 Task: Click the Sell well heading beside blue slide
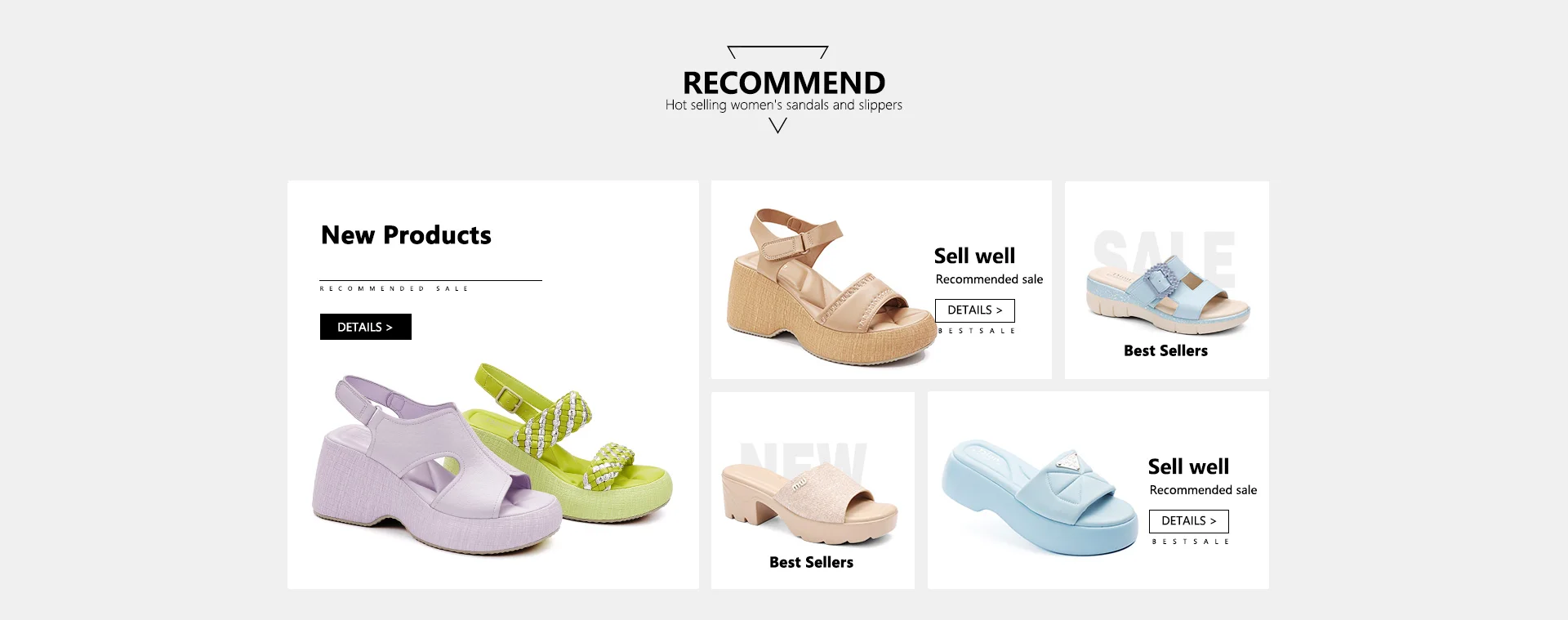[1188, 466]
